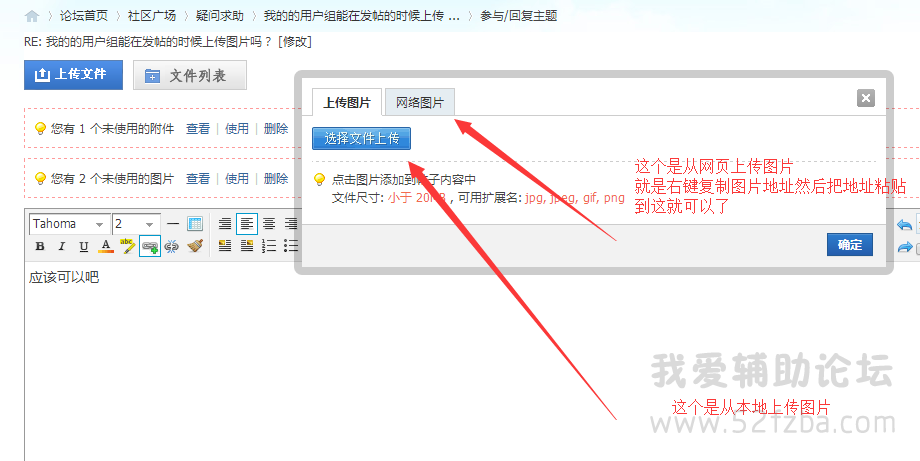Click the 上传文件 button
The image size is (920, 461).
coord(73,74)
